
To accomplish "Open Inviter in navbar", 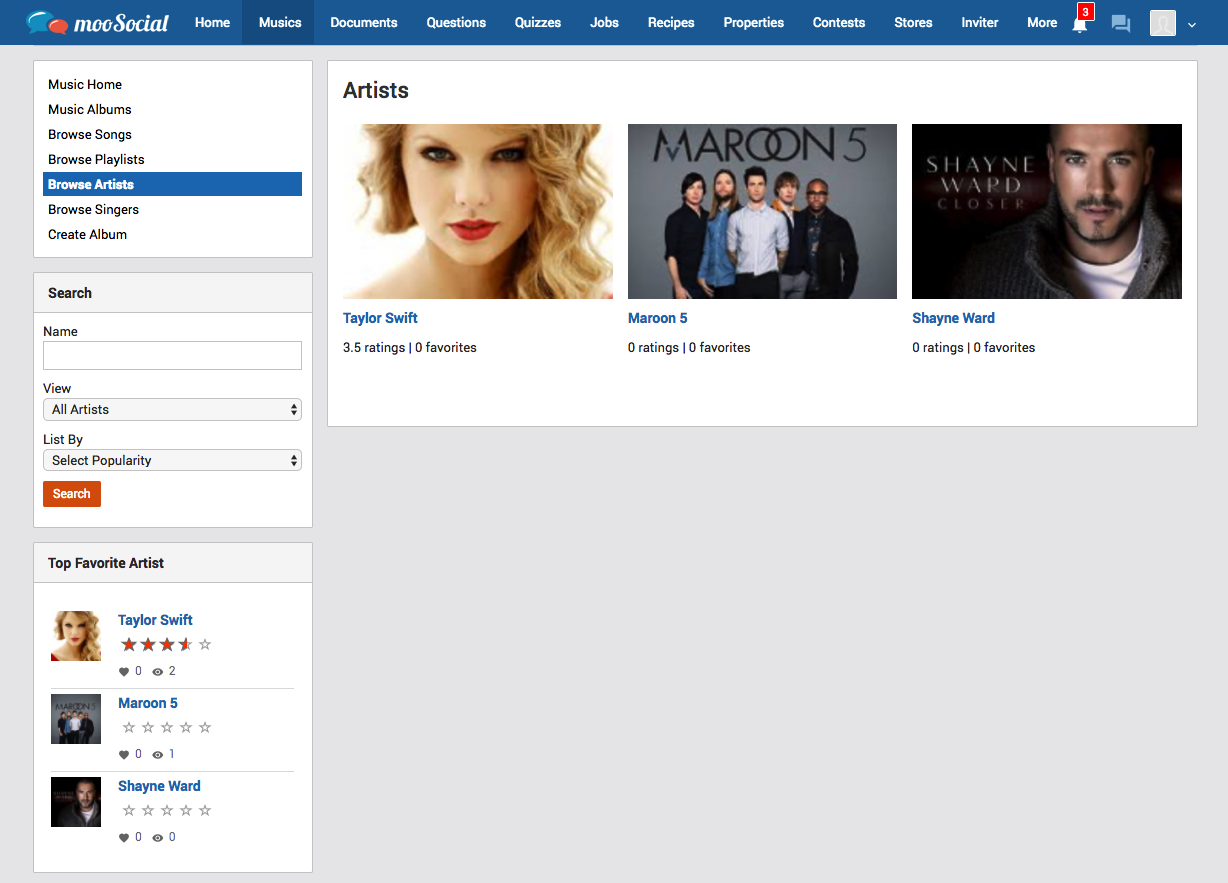I will (x=980, y=22).
